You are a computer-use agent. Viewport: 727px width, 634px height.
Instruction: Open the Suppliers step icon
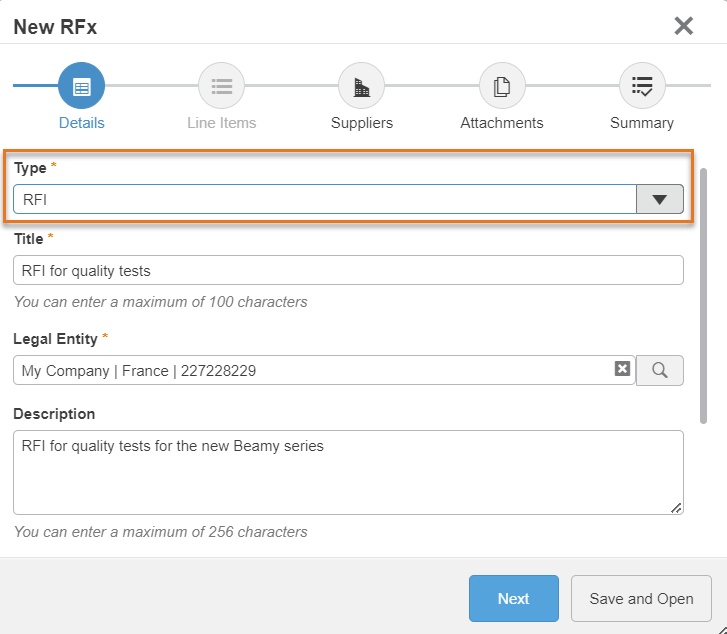coord(361,87)
